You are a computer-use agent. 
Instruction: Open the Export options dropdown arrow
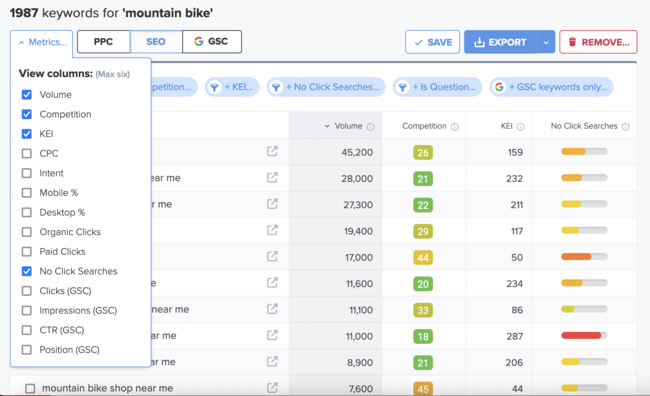click(546, 42)
